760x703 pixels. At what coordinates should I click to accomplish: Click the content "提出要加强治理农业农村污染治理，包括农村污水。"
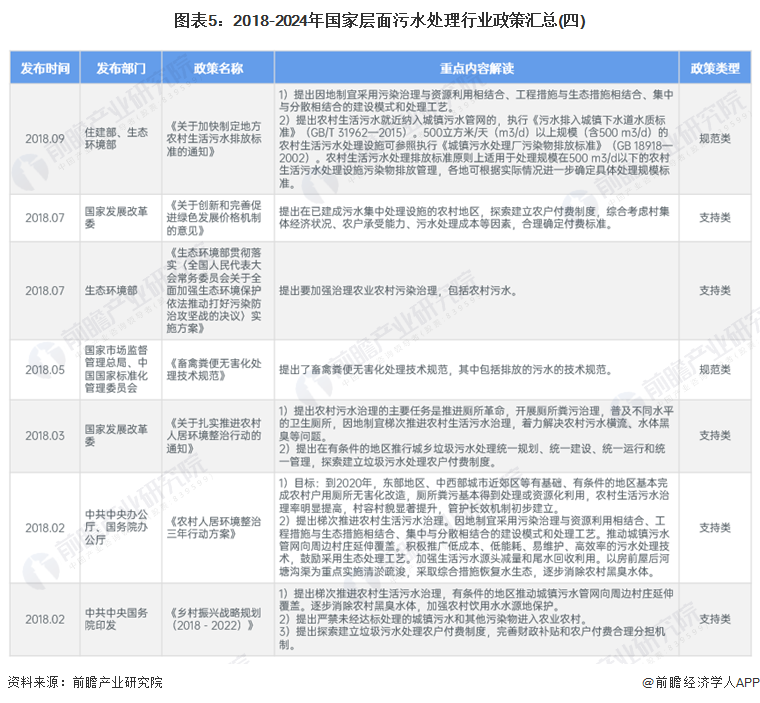(398, 290)
